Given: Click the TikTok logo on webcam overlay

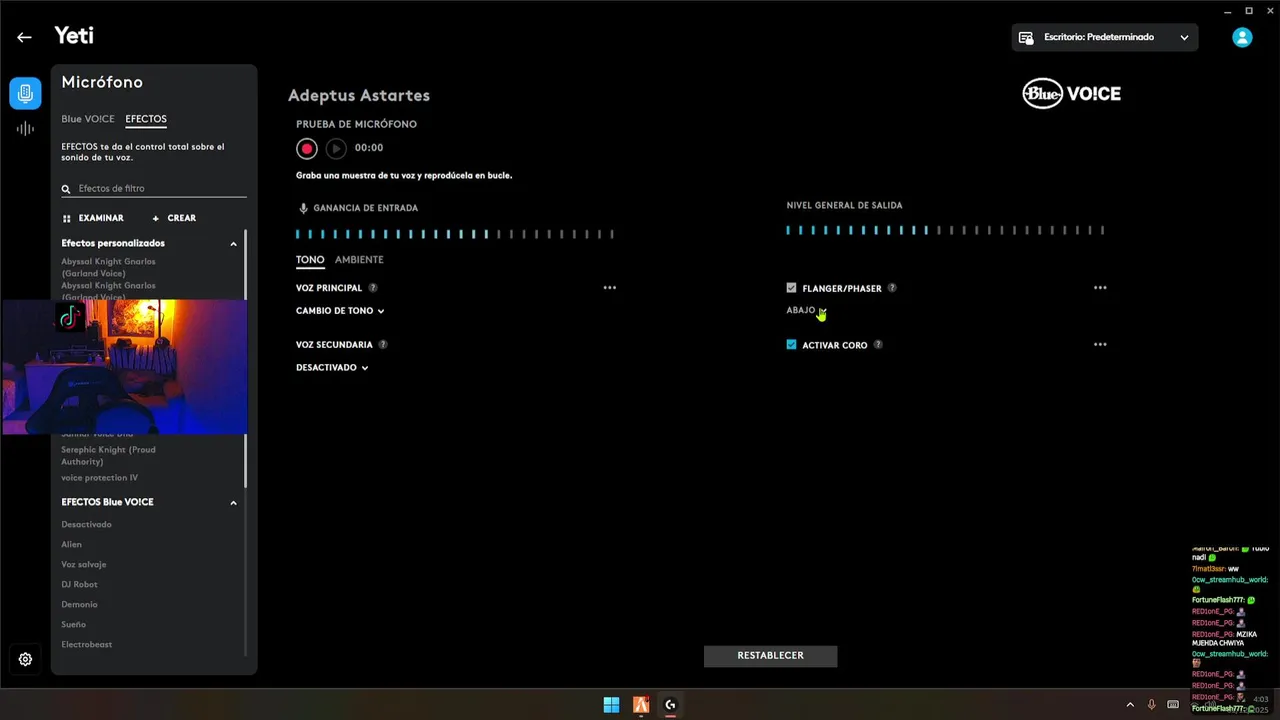Looking at the screenshot, I should [x=69, y=318].
